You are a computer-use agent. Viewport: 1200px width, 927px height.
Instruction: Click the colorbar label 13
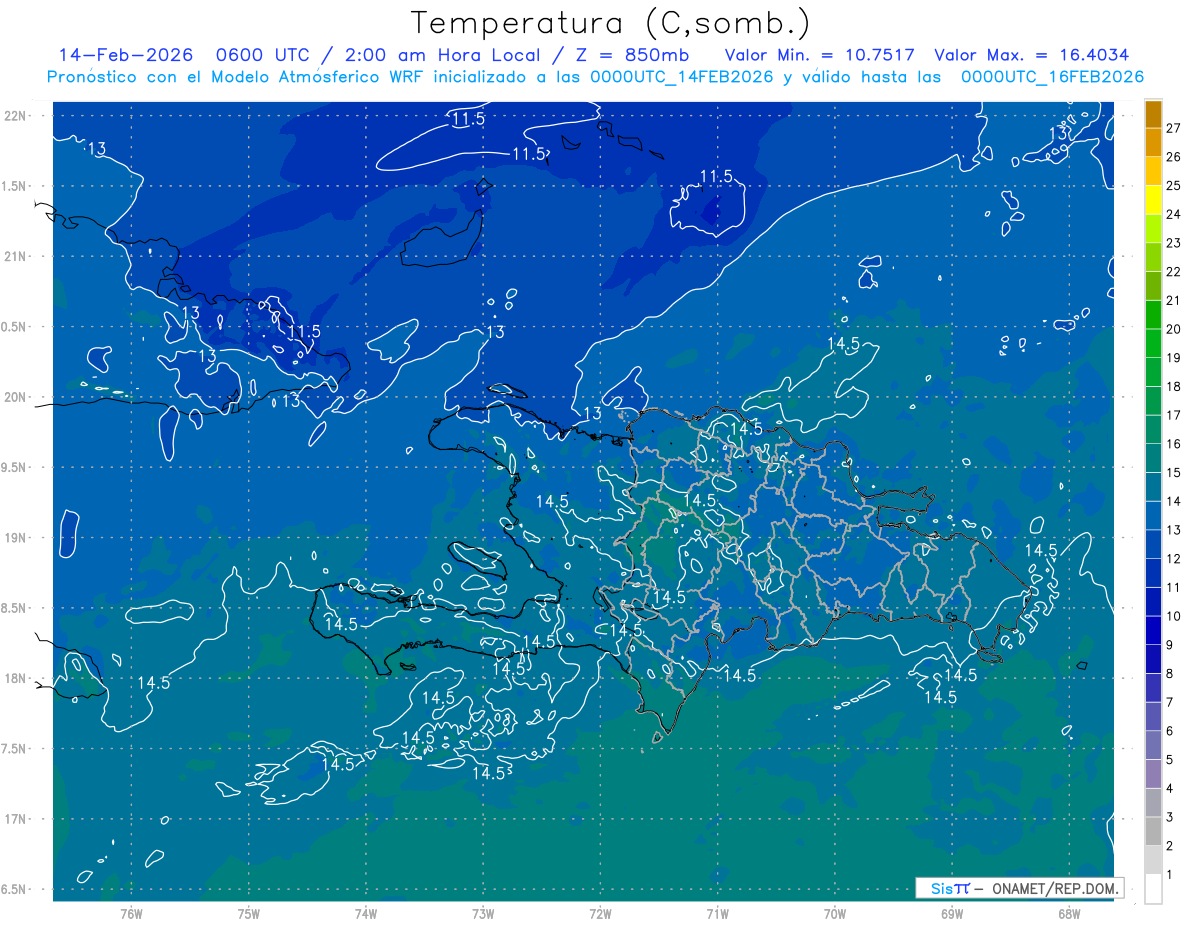(1173, 530)
